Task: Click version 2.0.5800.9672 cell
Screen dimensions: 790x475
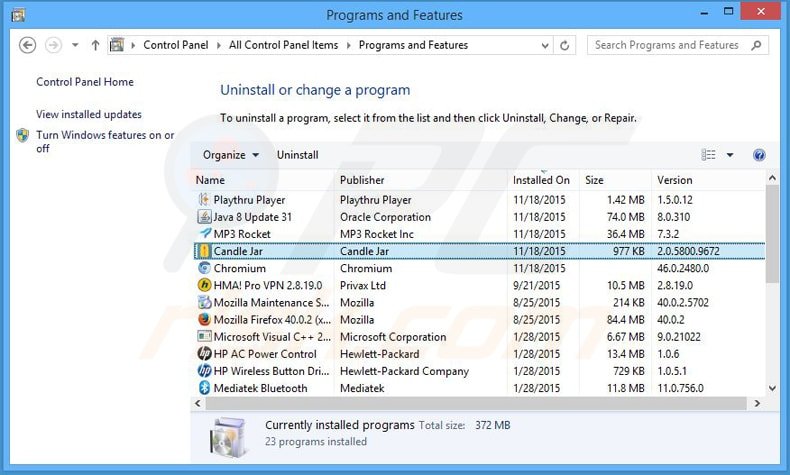Action: pos(688,251)
